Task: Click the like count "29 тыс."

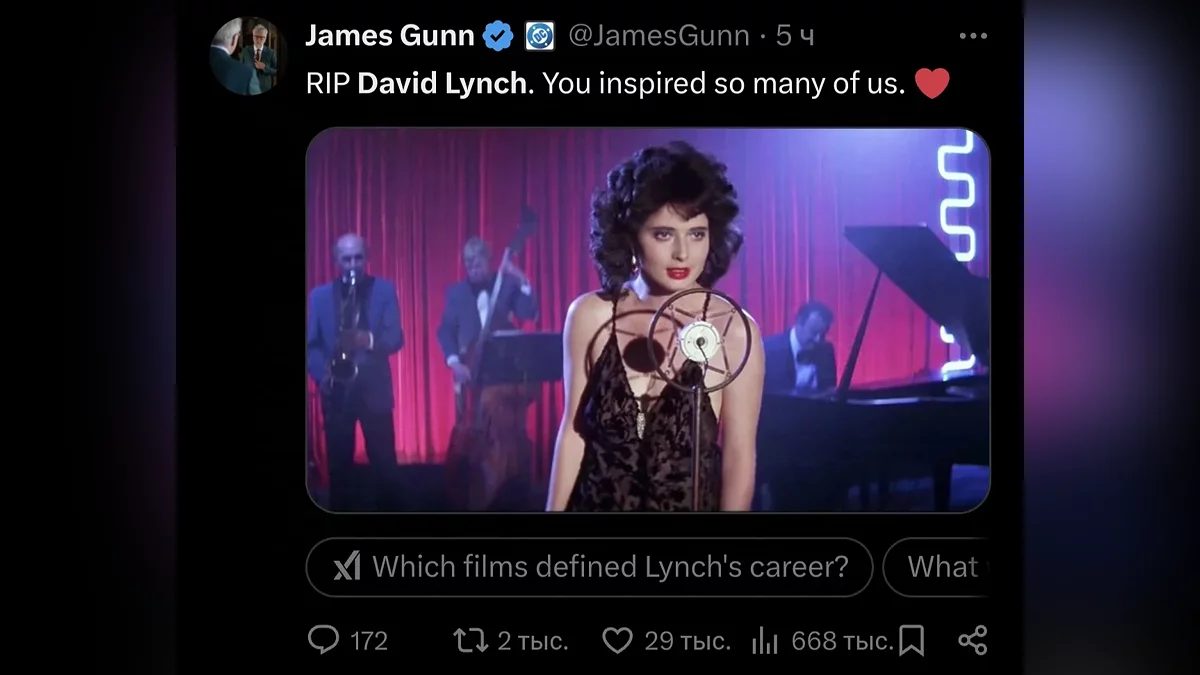Action: [x=687, y=640]
